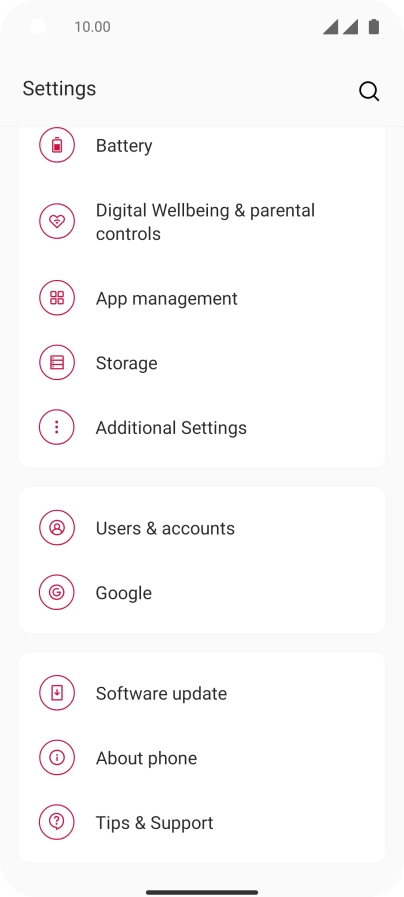The image size is (404, 897).
Task: Tap the Users & accounts person icon
Action: pos(57,527)
